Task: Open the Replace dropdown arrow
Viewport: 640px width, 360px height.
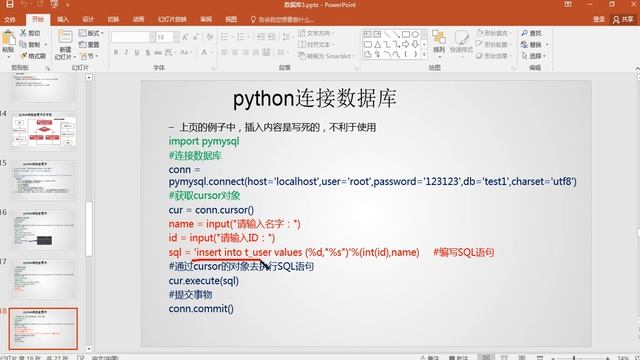Action: pos(547,44)
